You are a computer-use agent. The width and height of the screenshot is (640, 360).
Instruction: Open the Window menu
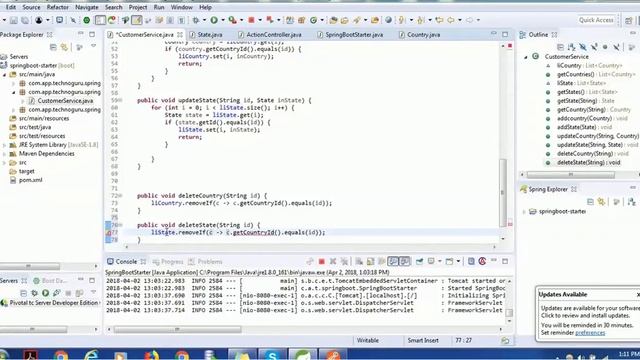182,7
